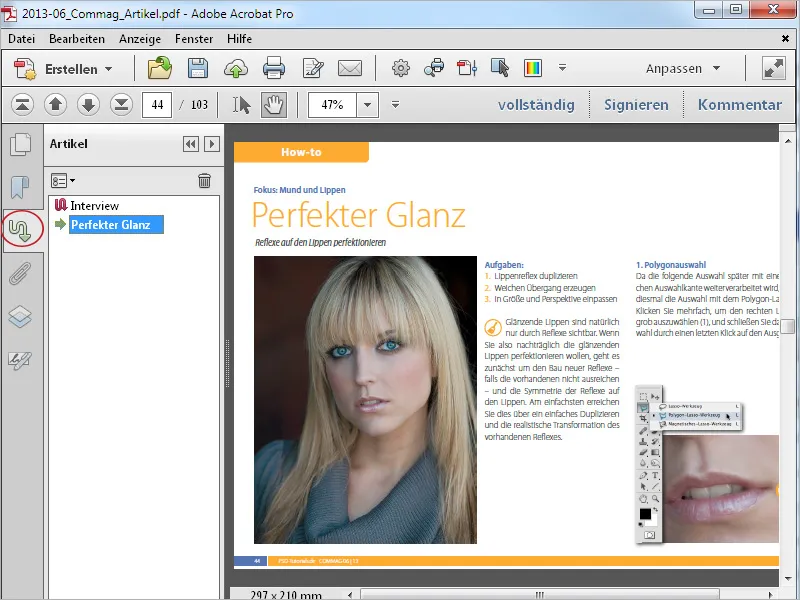
Task: Select the Interview article in list
Action: point(94,206)
